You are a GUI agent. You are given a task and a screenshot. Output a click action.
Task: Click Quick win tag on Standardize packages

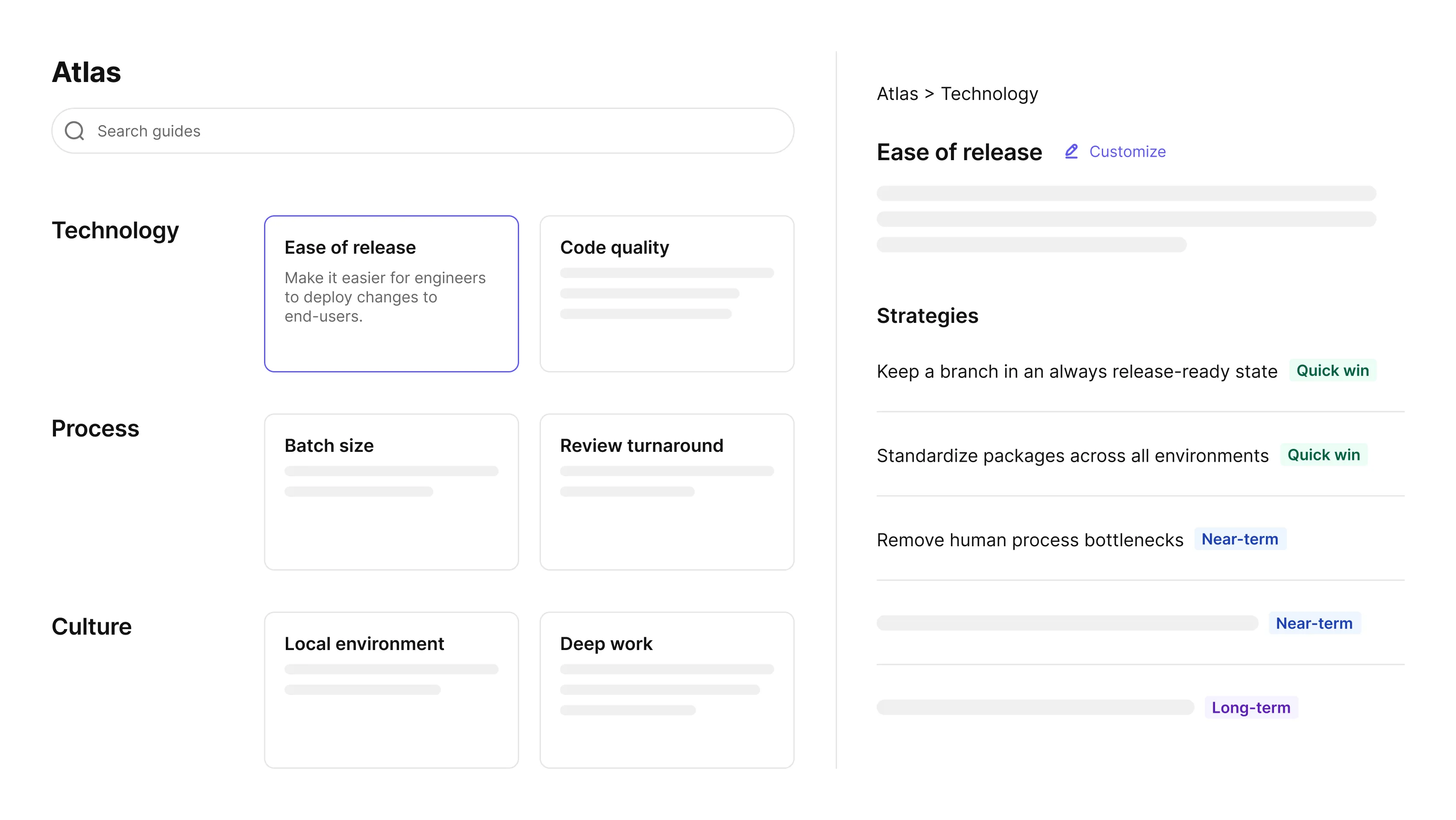click(1323, 455)
